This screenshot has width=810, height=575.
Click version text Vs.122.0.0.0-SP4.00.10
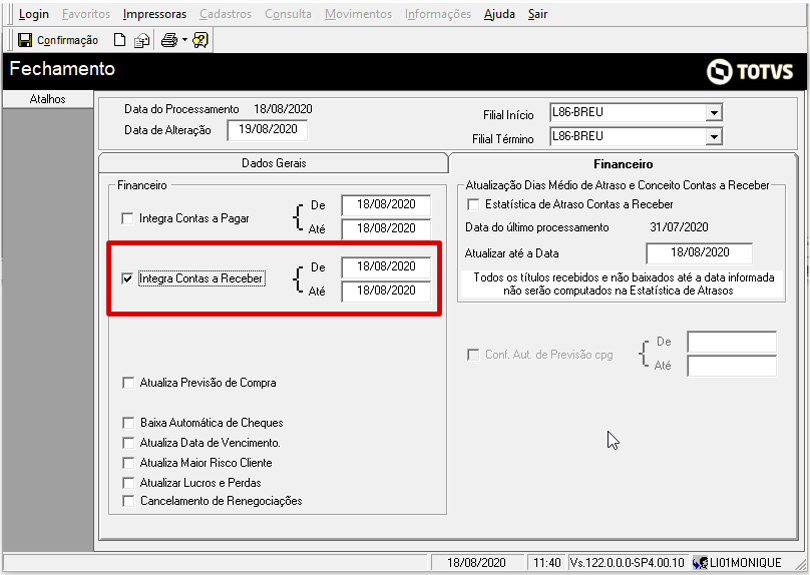pyautogui.click(x=627, y=563)
